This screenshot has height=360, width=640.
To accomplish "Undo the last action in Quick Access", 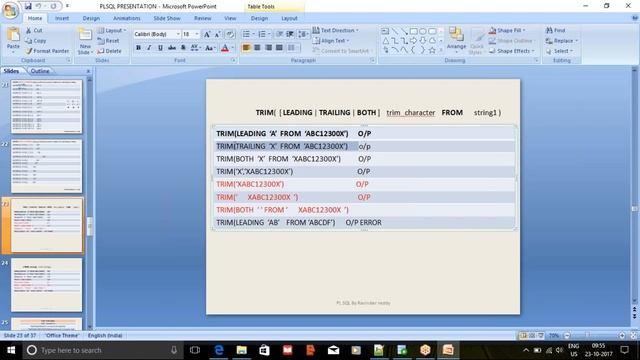I will pos(39,6).
